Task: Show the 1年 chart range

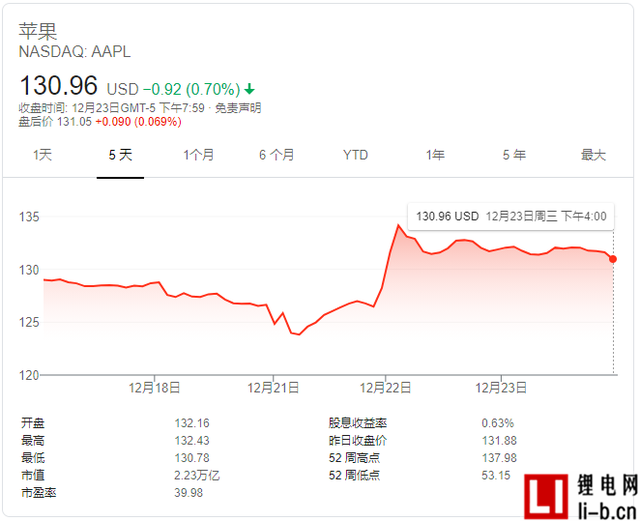Action: coord(435,155)
